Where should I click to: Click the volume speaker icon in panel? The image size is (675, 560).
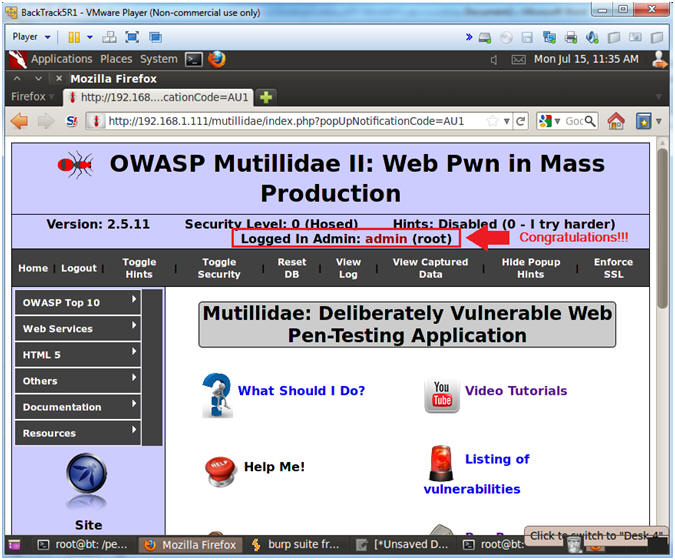[x=494, y=60]
